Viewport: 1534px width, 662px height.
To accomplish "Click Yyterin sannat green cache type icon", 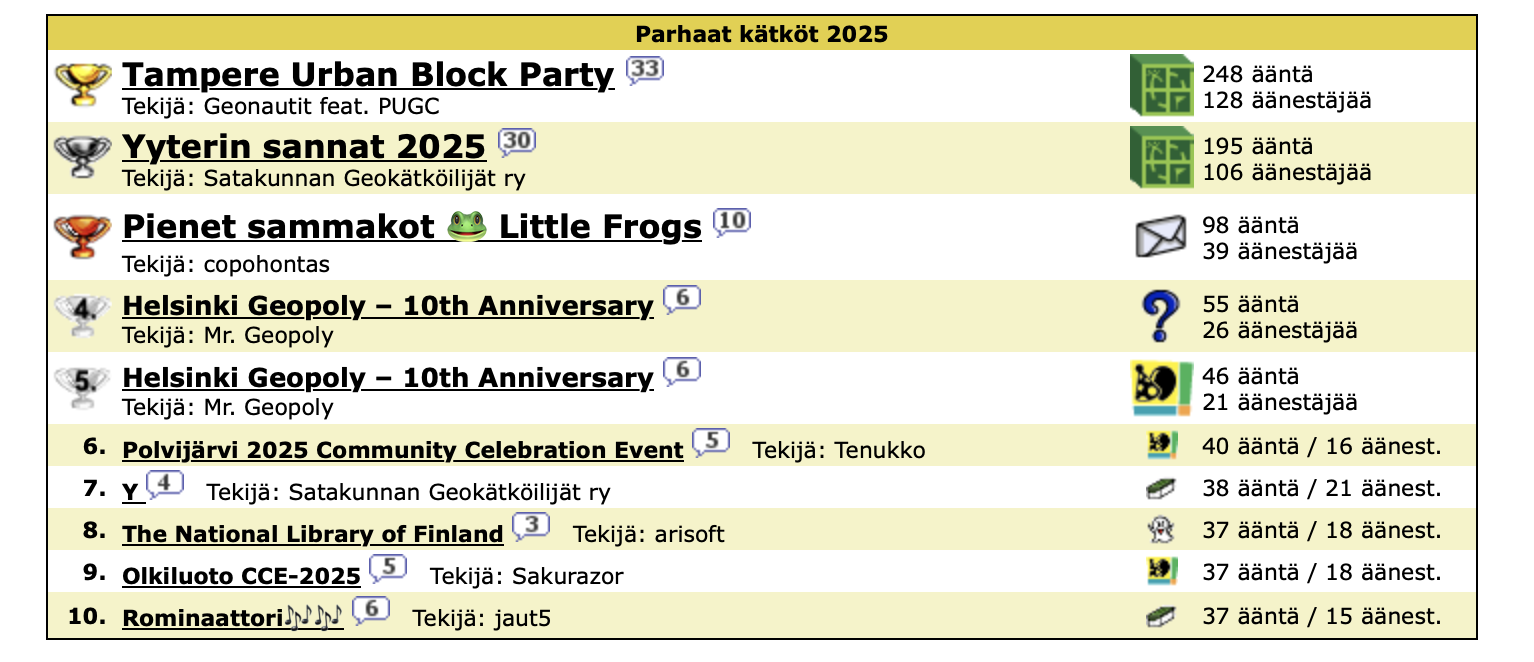I will tap(1161, 157).
